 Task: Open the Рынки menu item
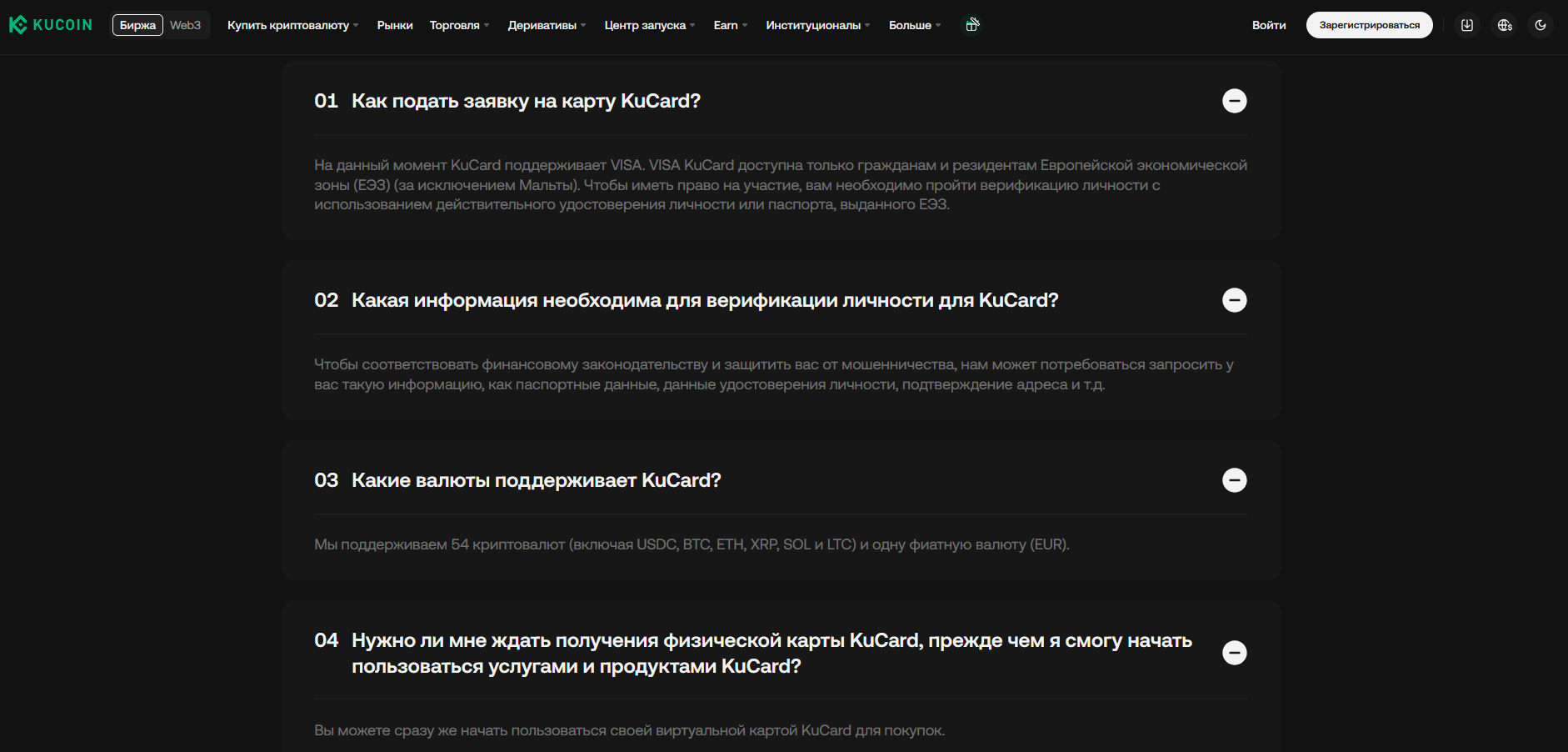coord(395,25)
